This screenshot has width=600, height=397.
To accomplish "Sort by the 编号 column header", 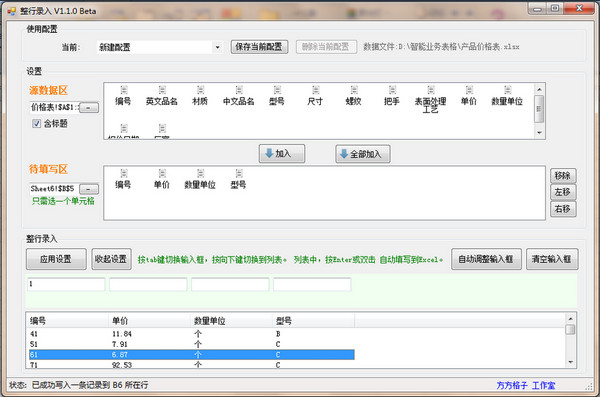I will tap(68, 320).
